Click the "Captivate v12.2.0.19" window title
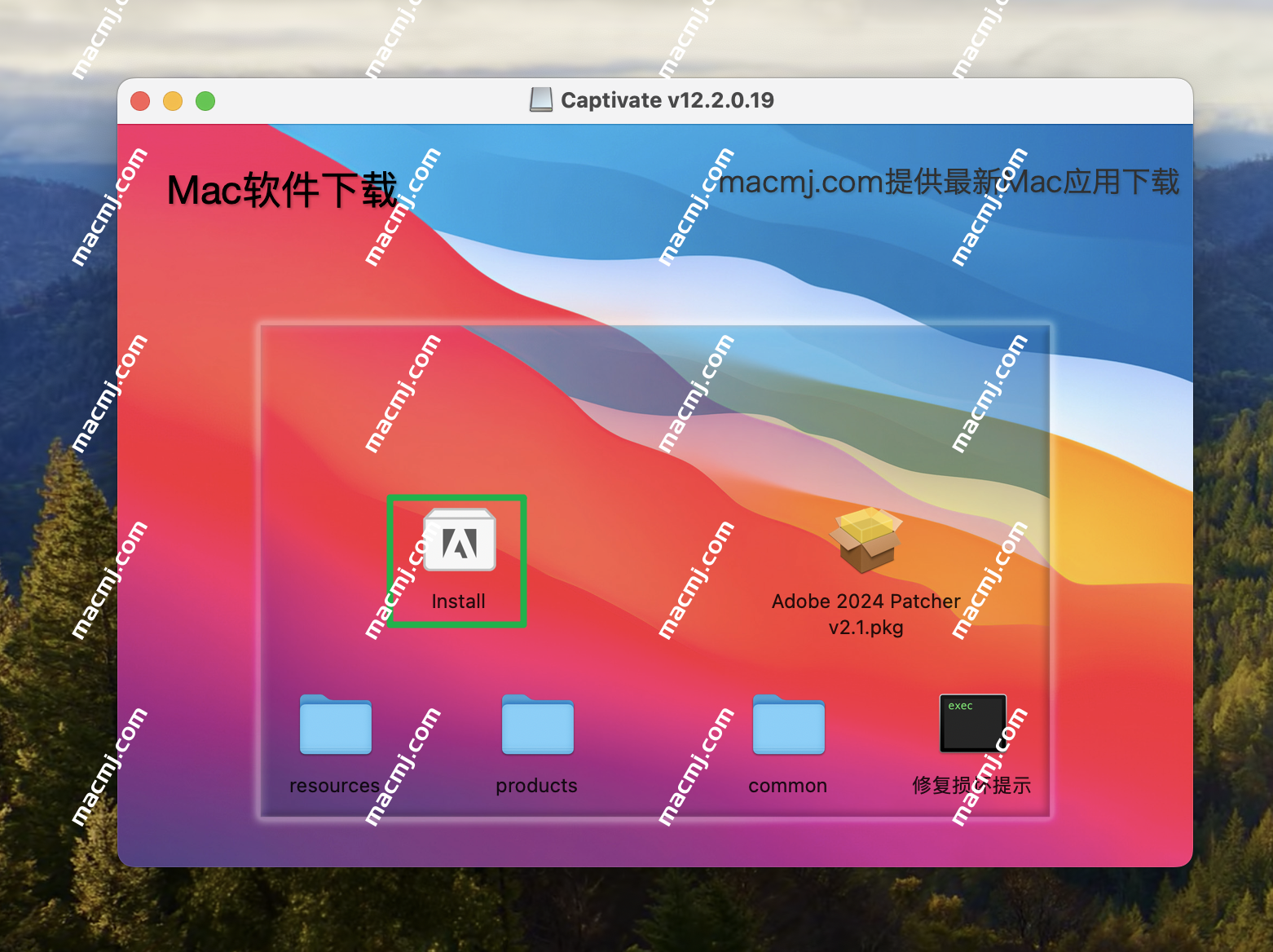The image size is (1273, 952). [667, 100]
